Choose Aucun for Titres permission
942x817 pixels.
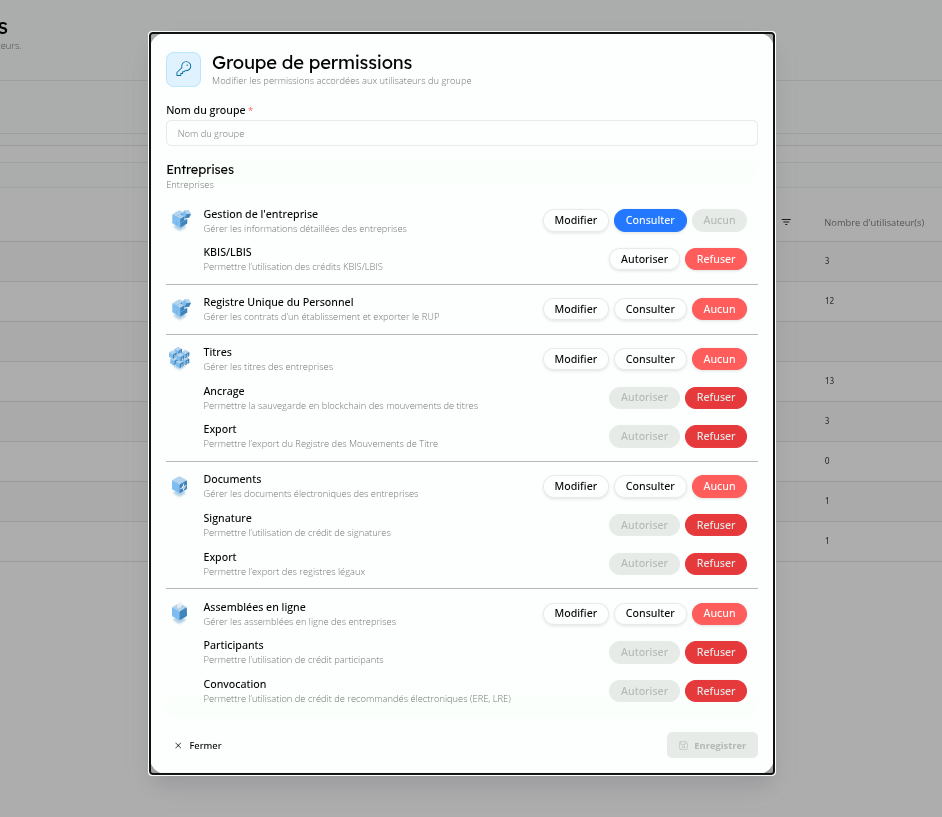coord(719,359)
